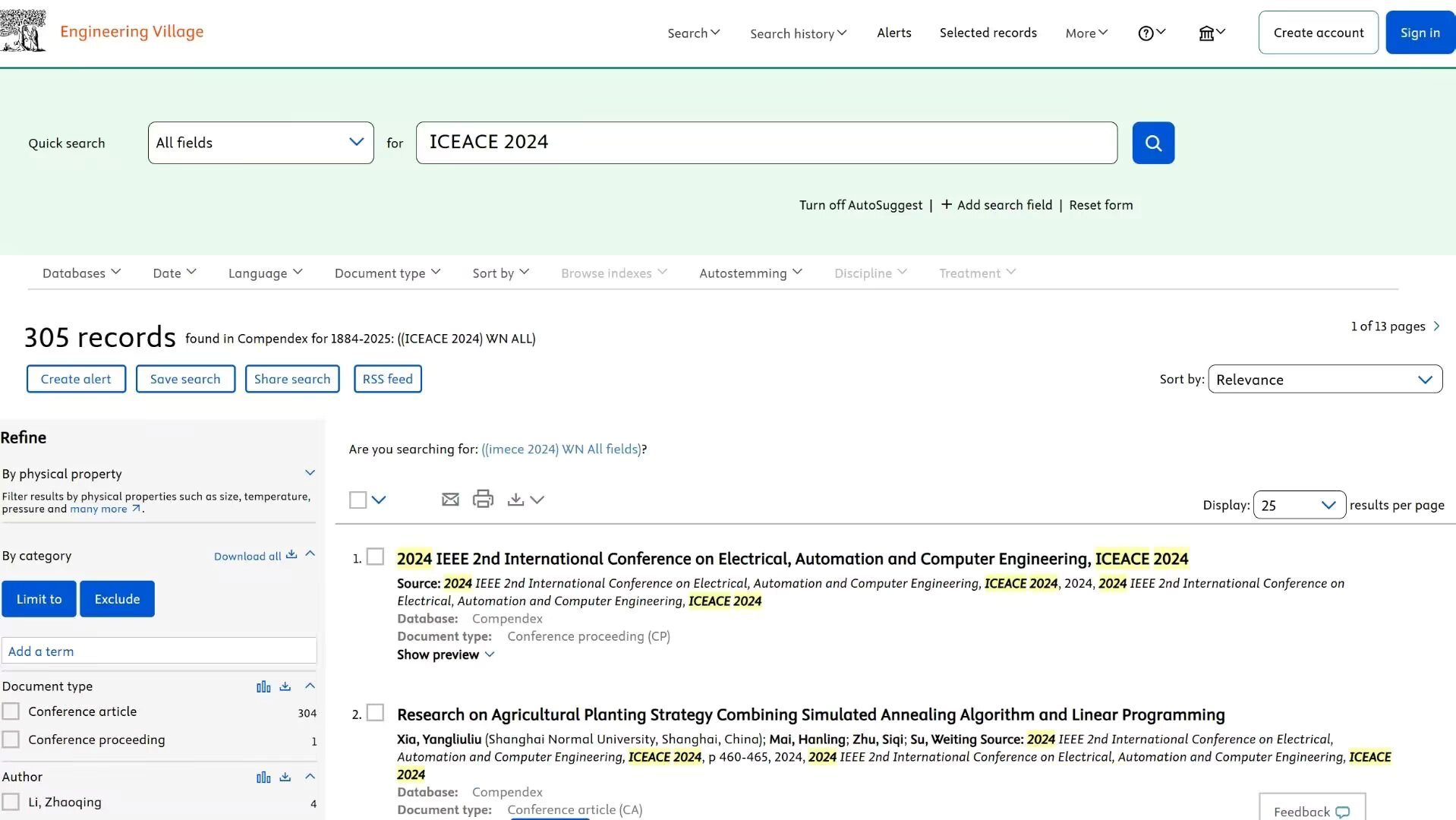Open the Search menu
This screenshot has height=820, width=1456.
pyautogui.click(x=694, y=33)
